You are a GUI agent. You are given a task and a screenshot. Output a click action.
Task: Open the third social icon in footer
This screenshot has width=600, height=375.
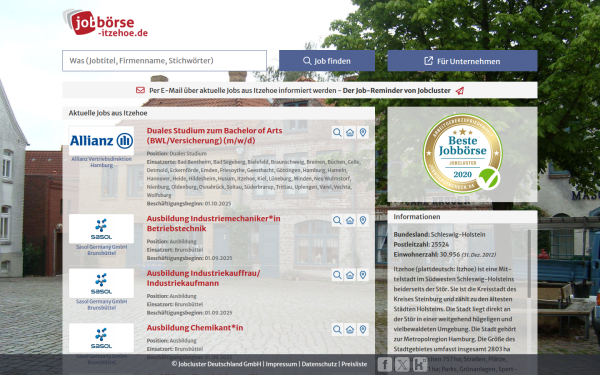coord(420,364)
